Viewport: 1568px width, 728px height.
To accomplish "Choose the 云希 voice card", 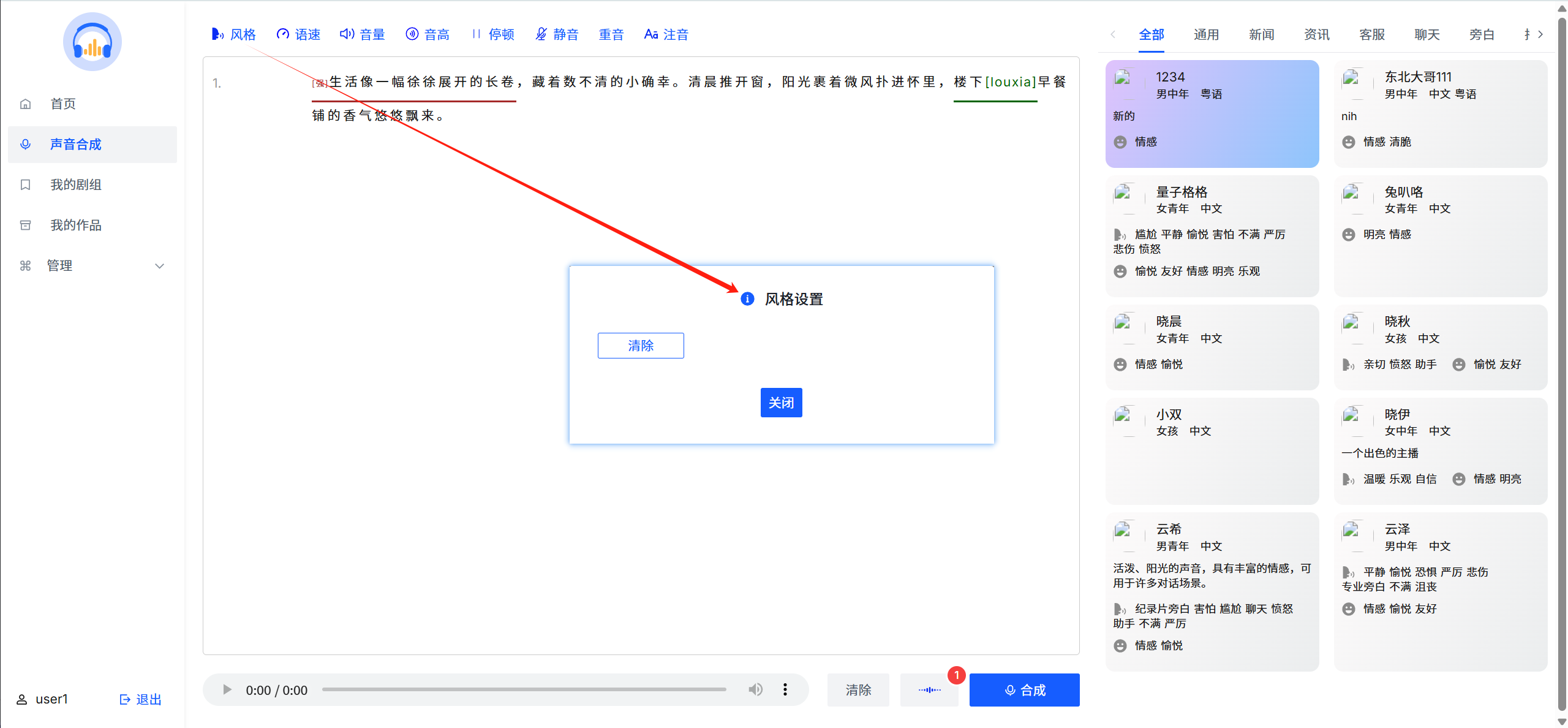I will pos(1212,592).
